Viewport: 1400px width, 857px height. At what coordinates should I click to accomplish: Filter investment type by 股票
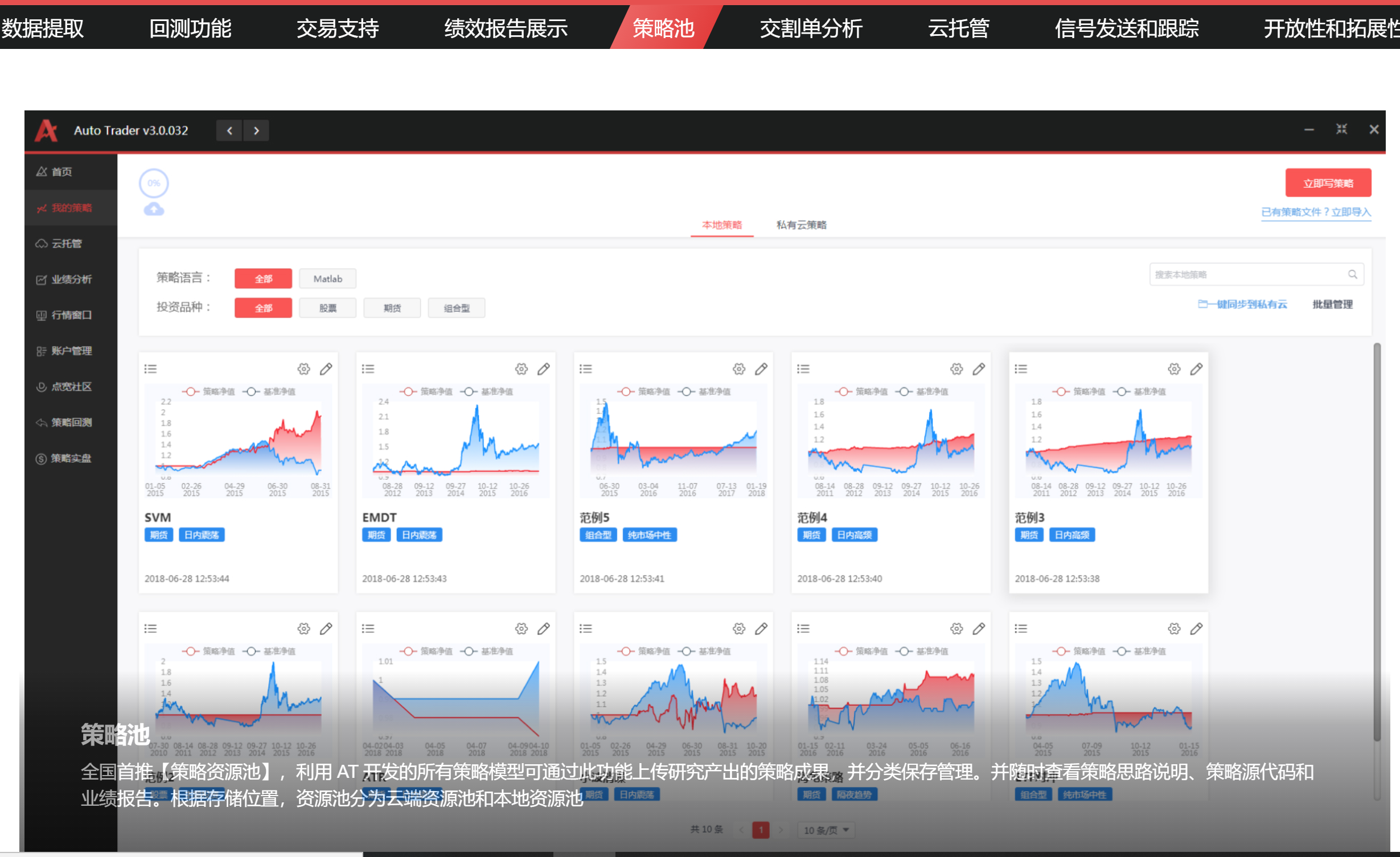(x=327, y=308)
